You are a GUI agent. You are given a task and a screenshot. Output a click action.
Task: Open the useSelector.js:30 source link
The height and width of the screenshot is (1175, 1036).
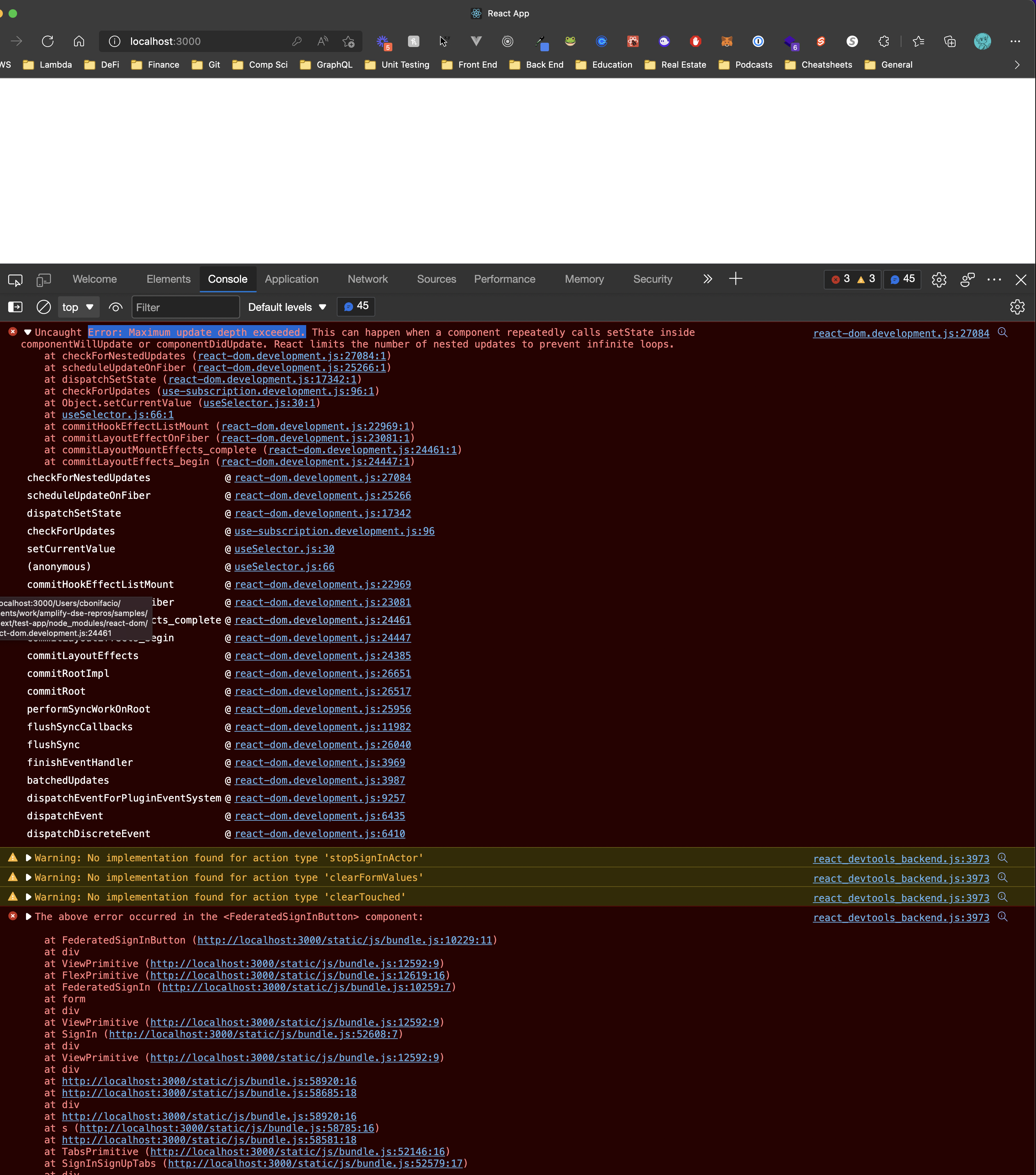pos(284,548)
